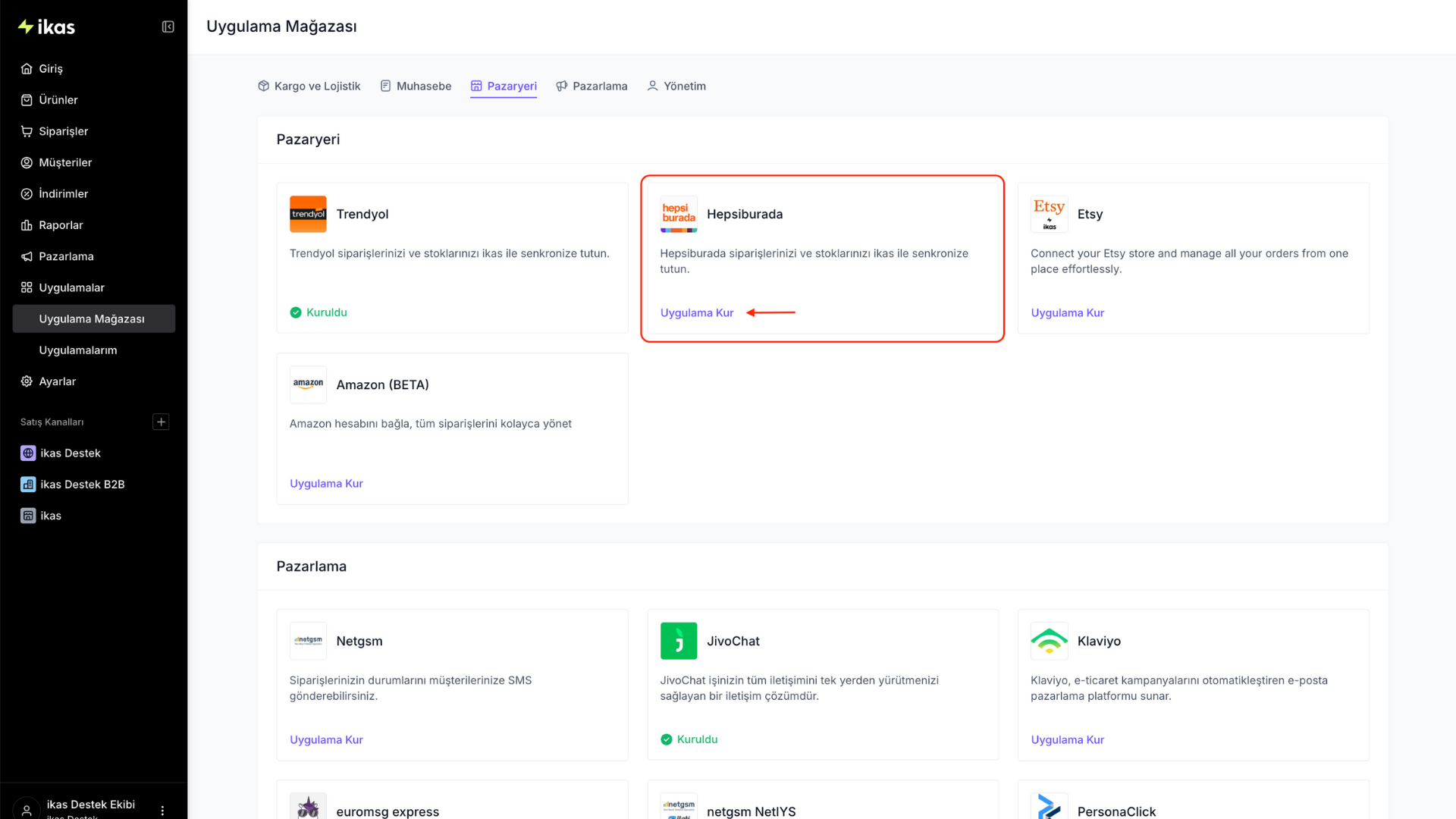Add a sales channel with the plus icon
This screenshot has width=1456, height=819.
pyautogui.click(x=161, y=422)
